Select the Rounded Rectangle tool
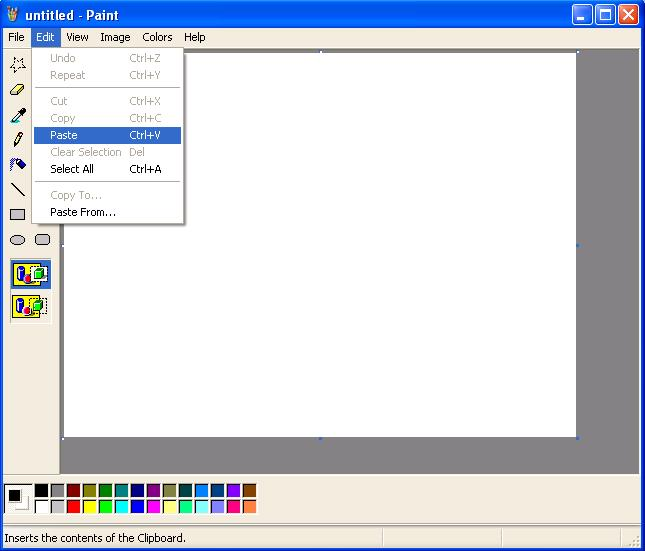This screenshot has height=551, width=645. 42,239
